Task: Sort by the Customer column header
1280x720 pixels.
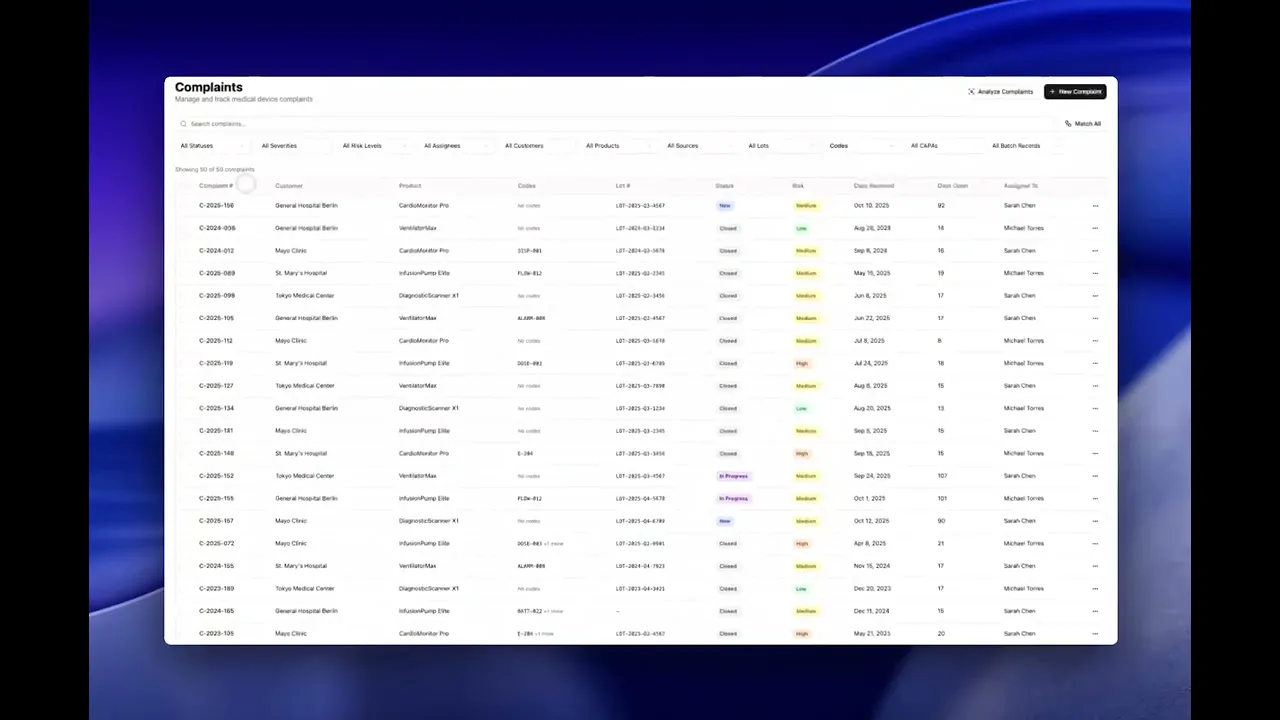Action: pos(289,186)
